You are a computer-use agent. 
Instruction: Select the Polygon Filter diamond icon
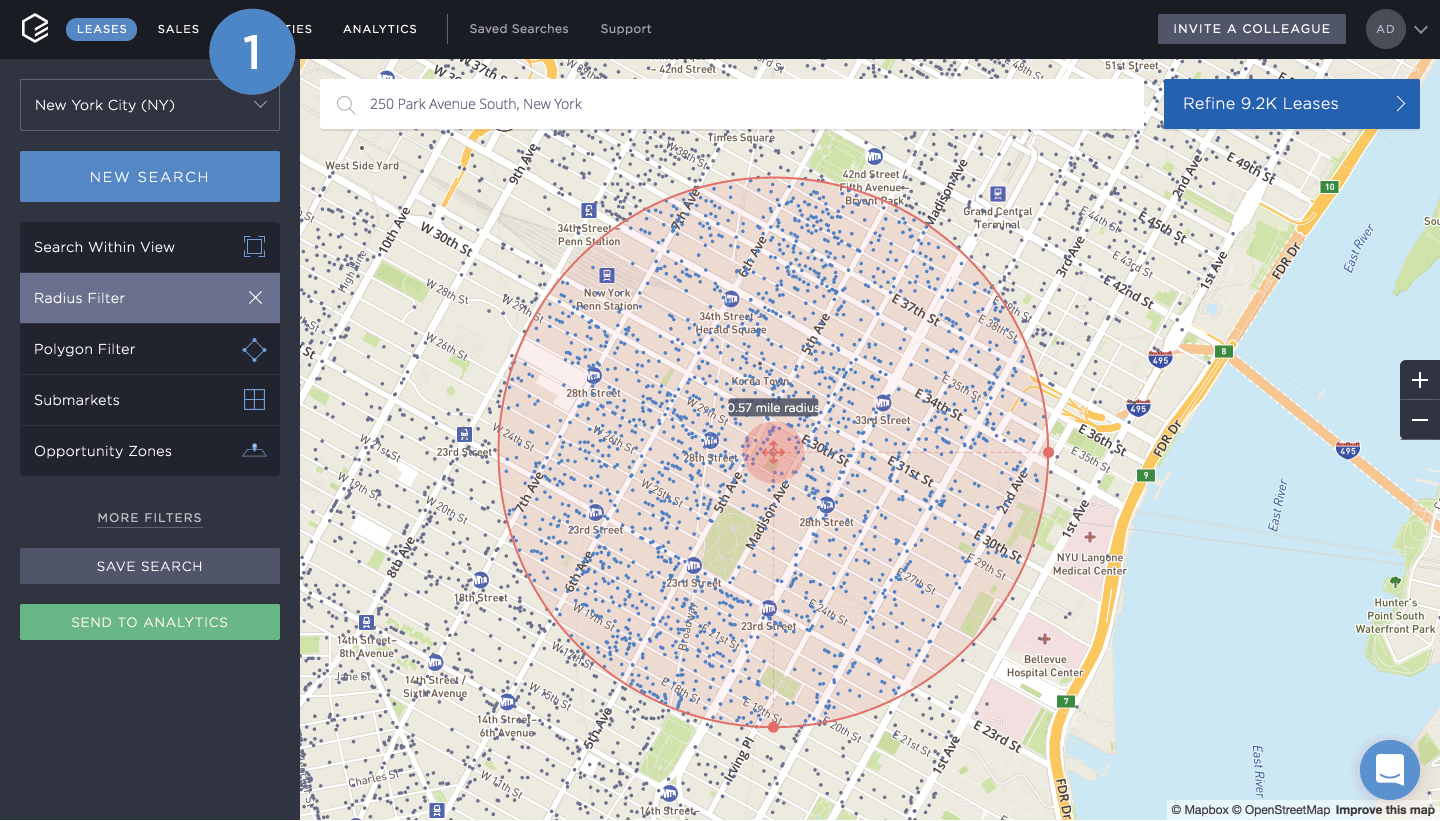[254, 349]
